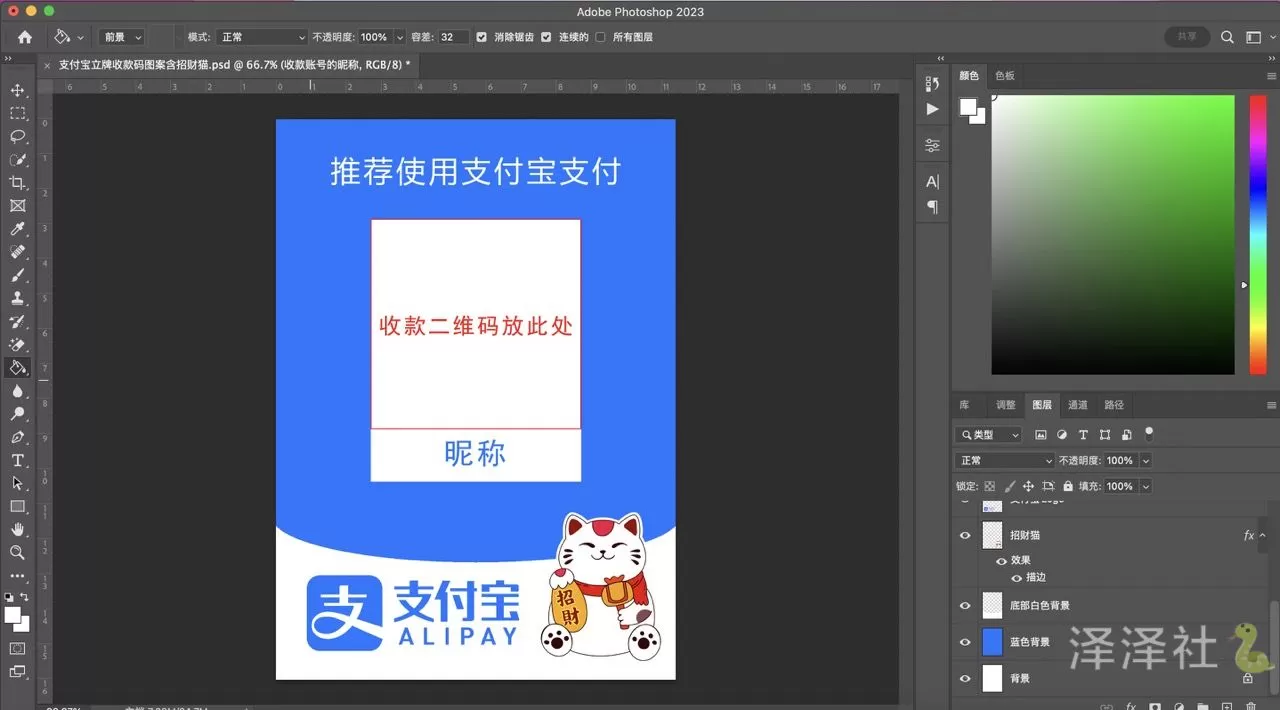
Task: Select the Clone Stamp tool
Action: 18,298
